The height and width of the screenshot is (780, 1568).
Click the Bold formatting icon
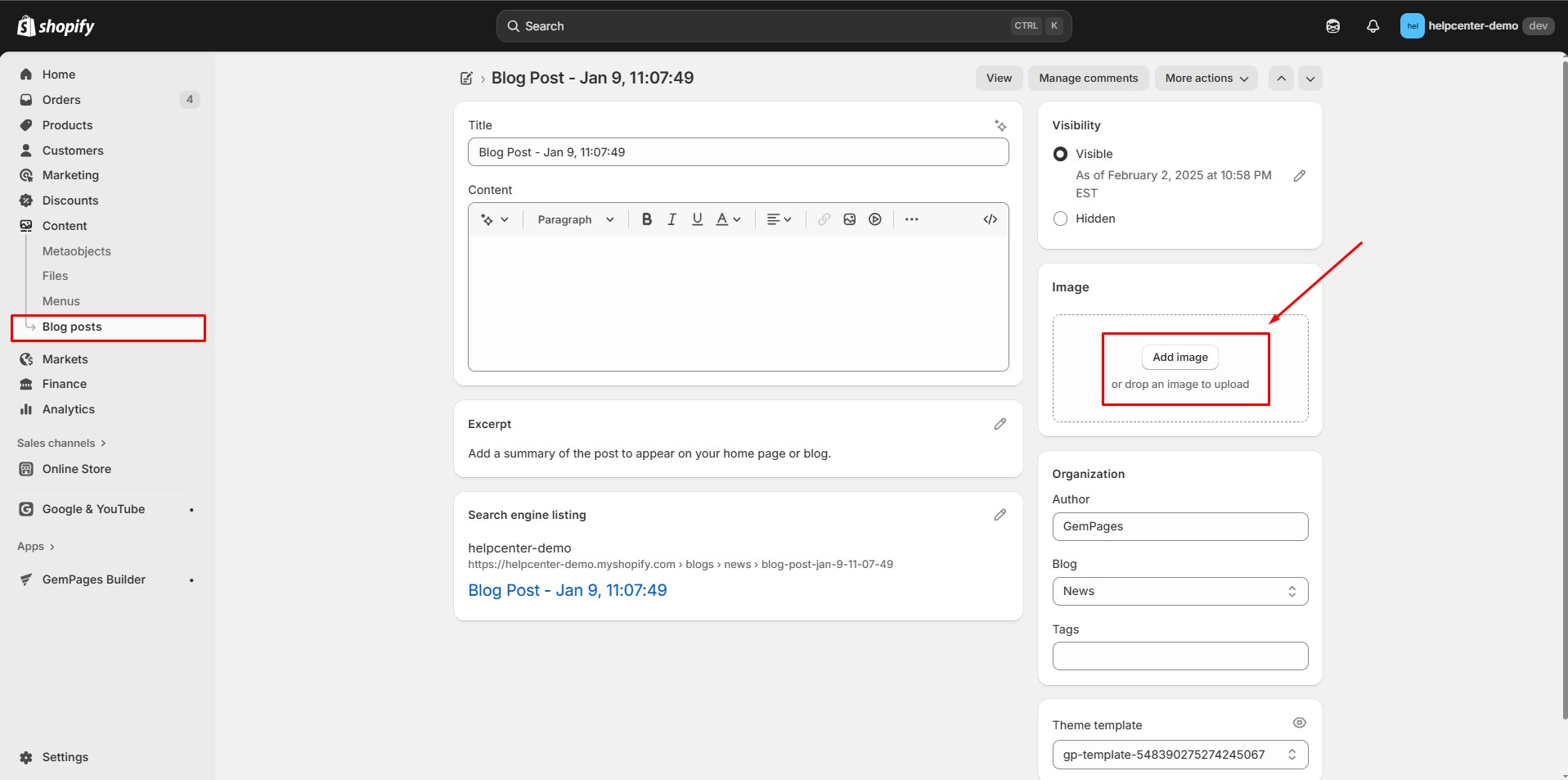646,219
